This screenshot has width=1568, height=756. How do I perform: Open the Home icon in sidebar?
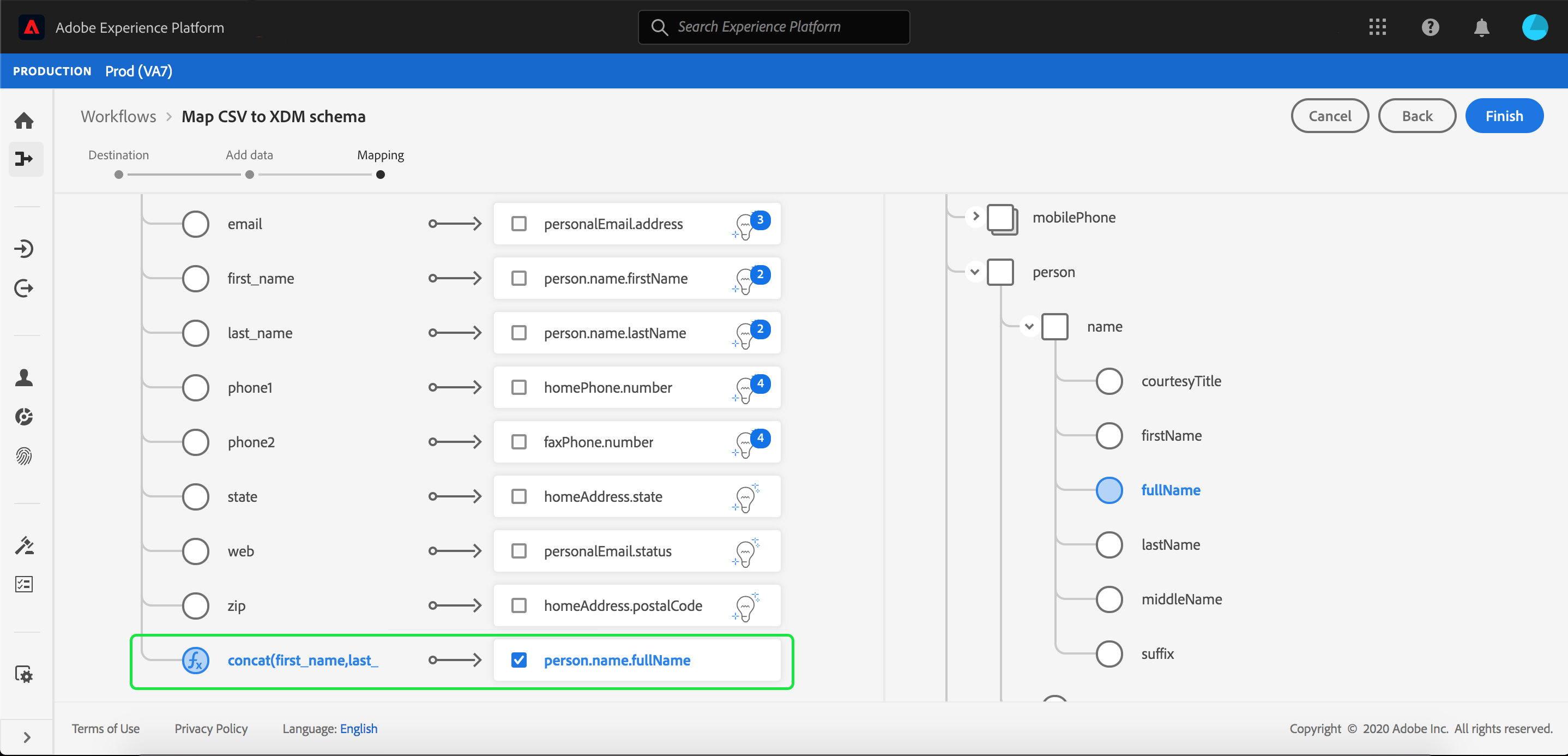click(25, 121)
